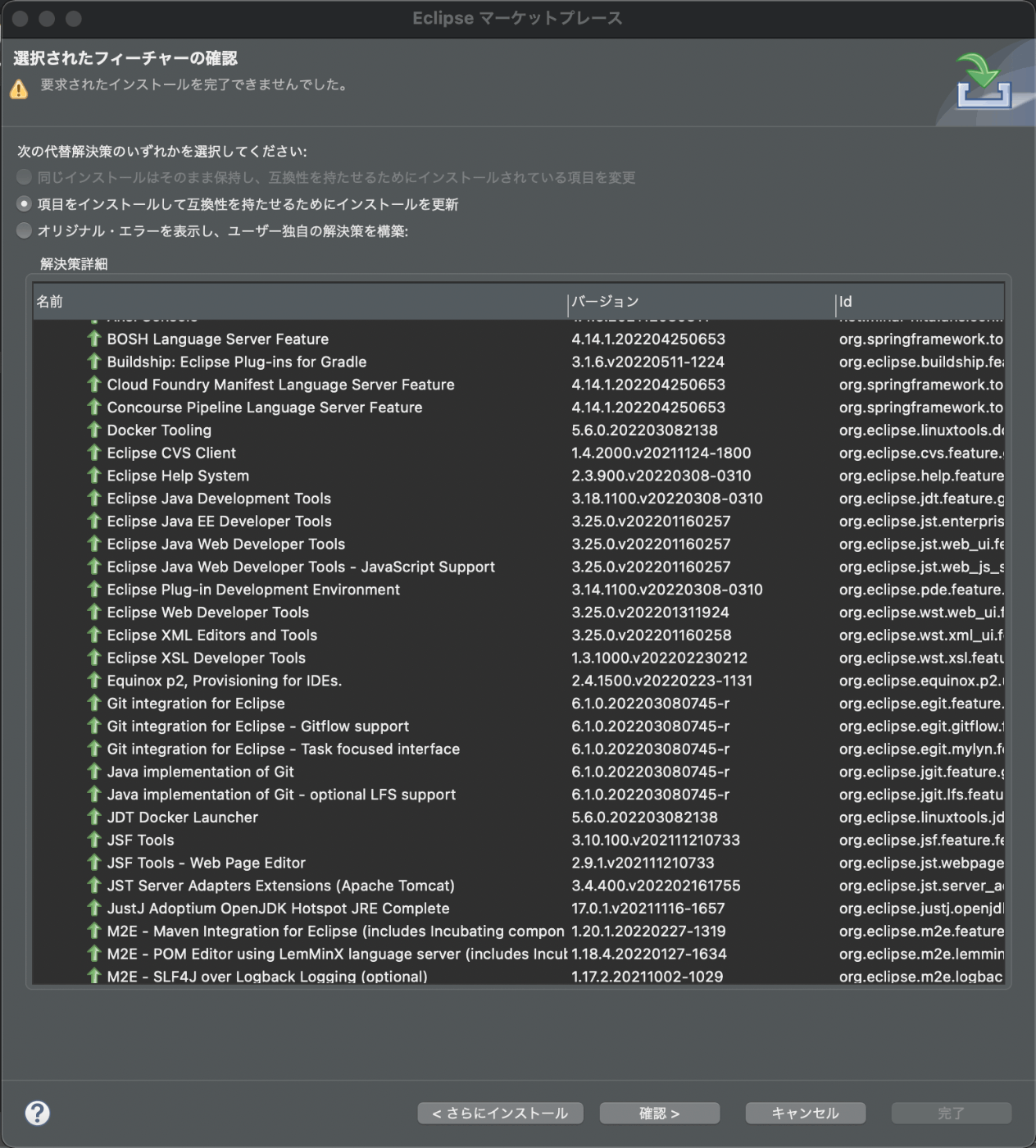Select Java implementation of Git - optional LFS support

pyautogui.click(x=518, y=795)
